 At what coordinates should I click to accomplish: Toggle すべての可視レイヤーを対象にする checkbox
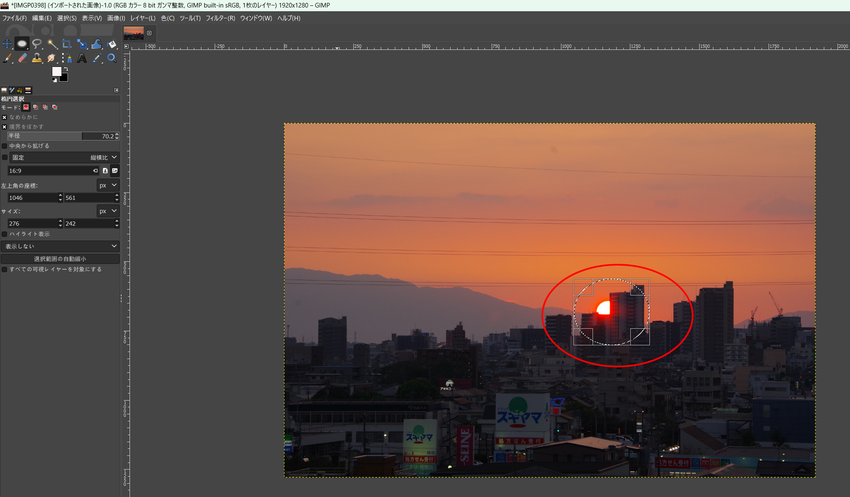4,269
